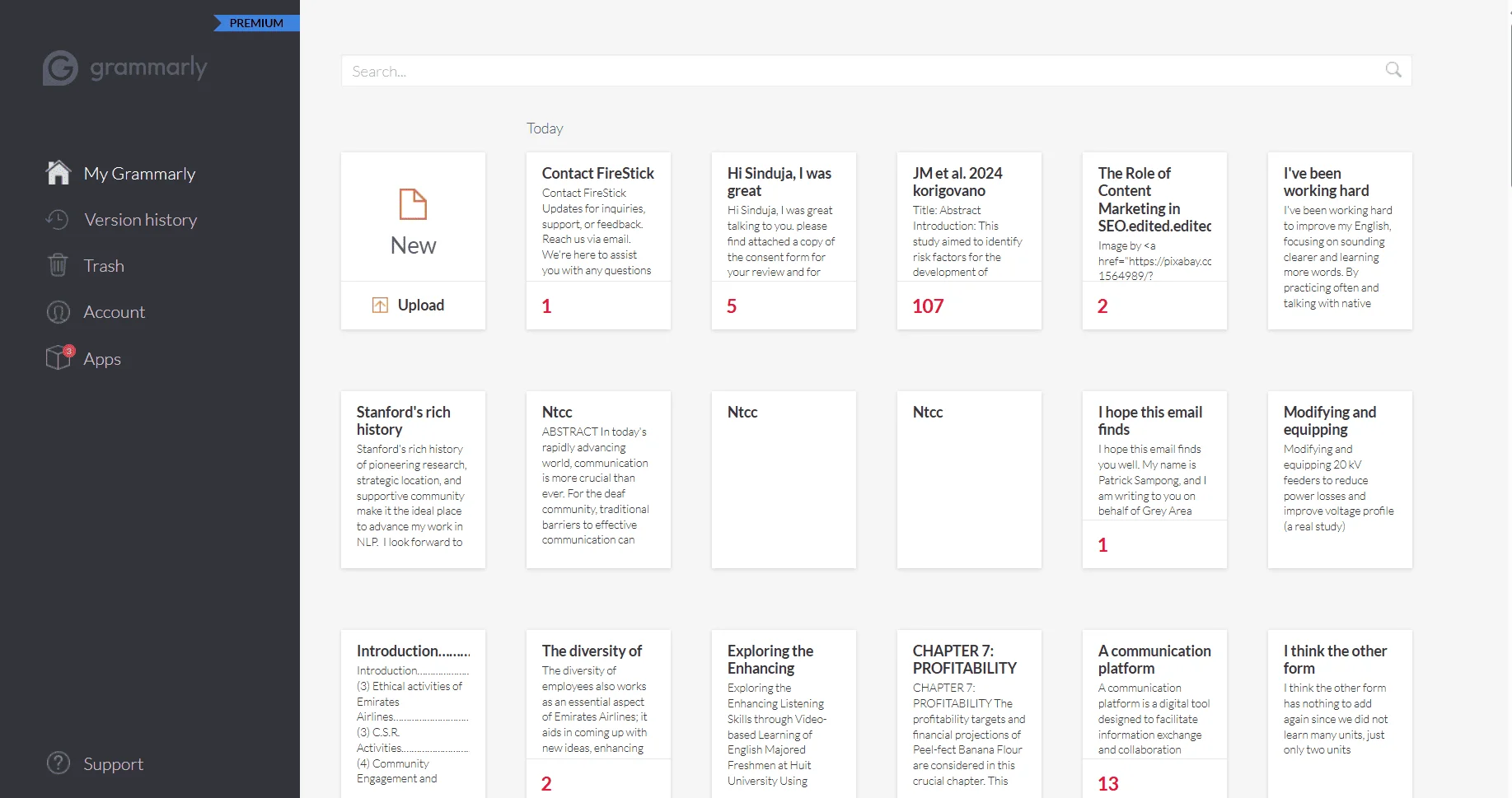Click the Today section heading
The width and height of the screenshot is (1512, 798).
coord(545,128)
